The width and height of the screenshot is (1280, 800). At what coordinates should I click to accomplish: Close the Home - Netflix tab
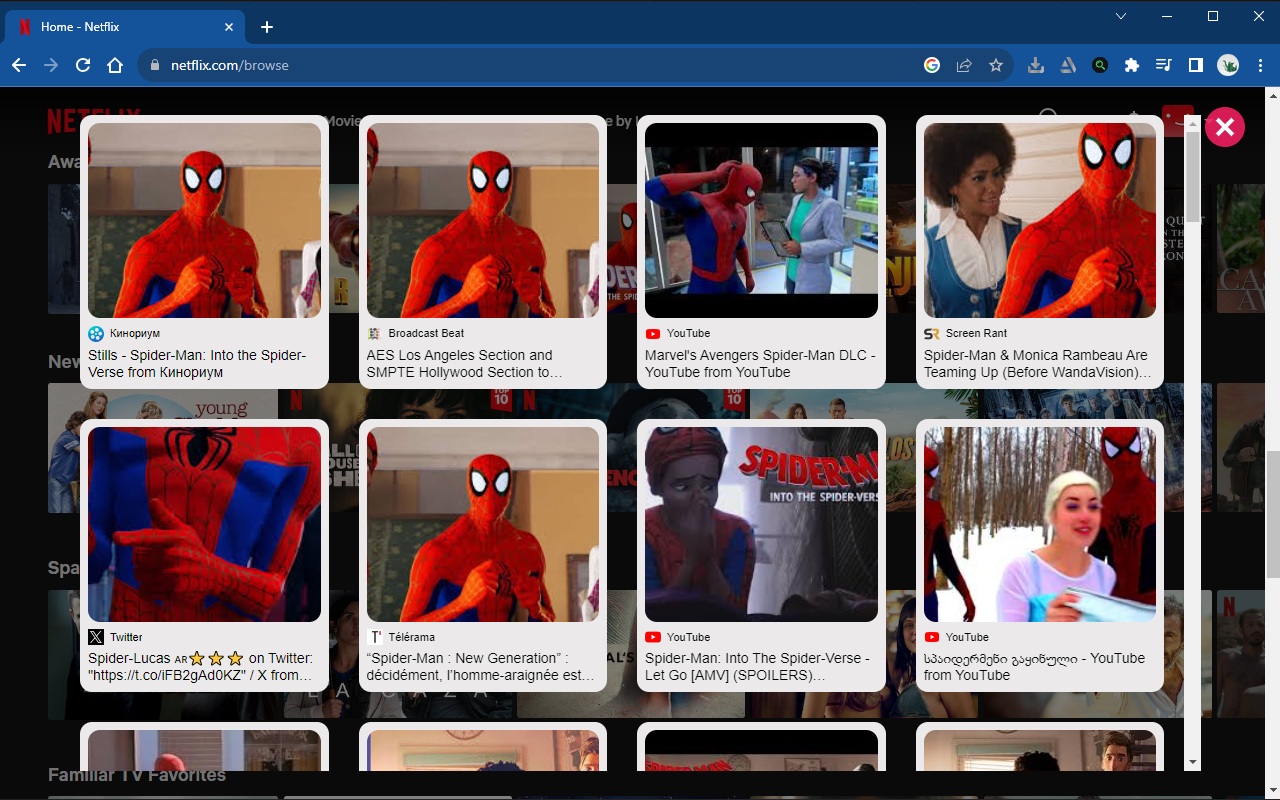click(229, 27)
